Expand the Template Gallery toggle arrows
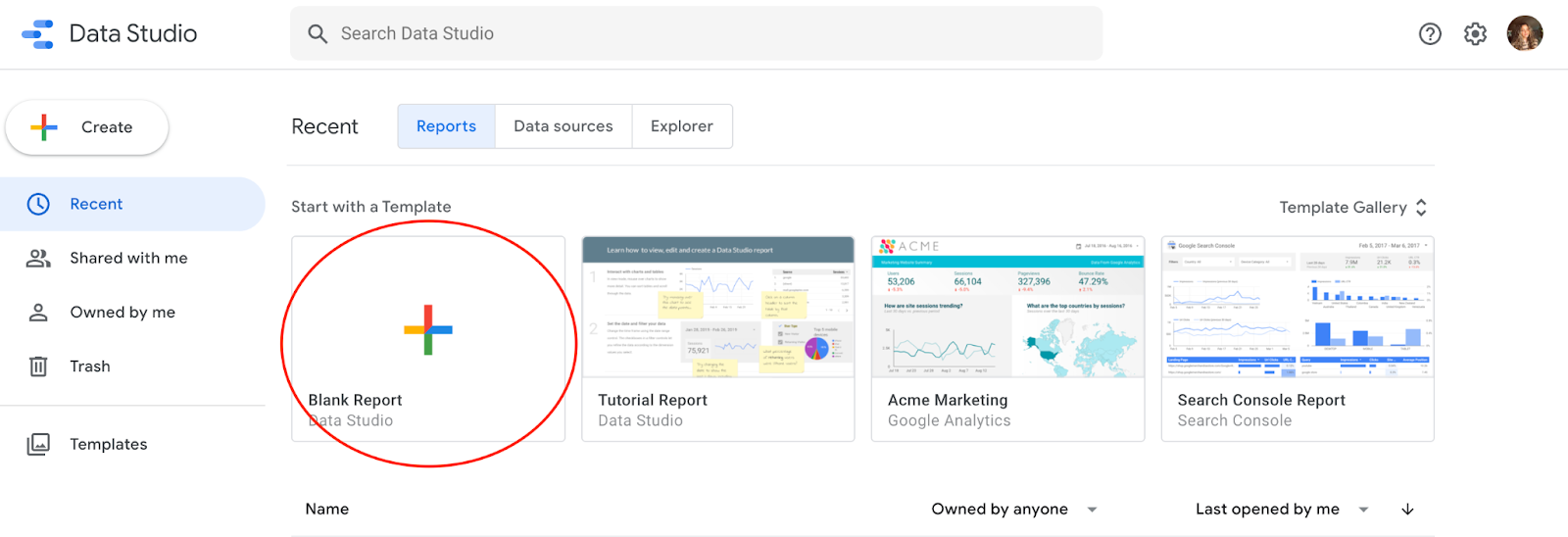The width and height of the screenshot is (1568, 537). (x=1421, y=208)
